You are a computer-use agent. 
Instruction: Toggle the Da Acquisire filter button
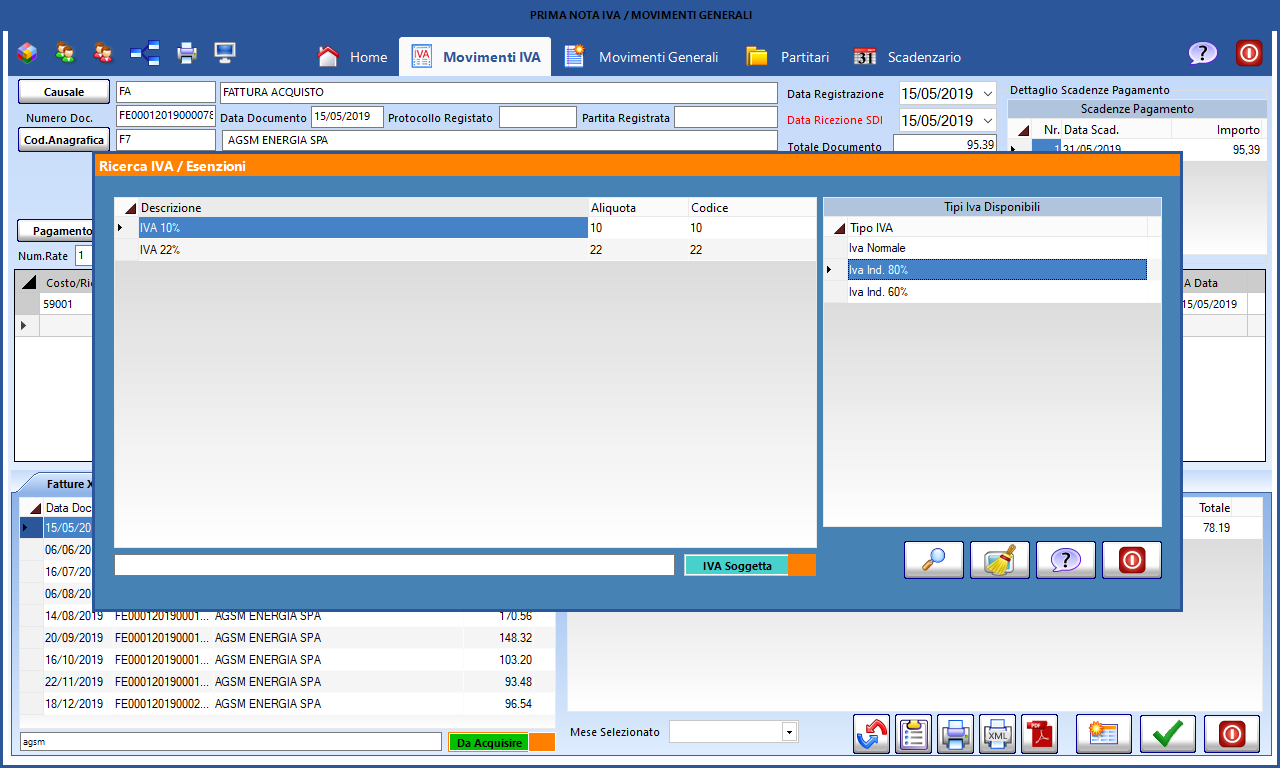pos(488,743)
